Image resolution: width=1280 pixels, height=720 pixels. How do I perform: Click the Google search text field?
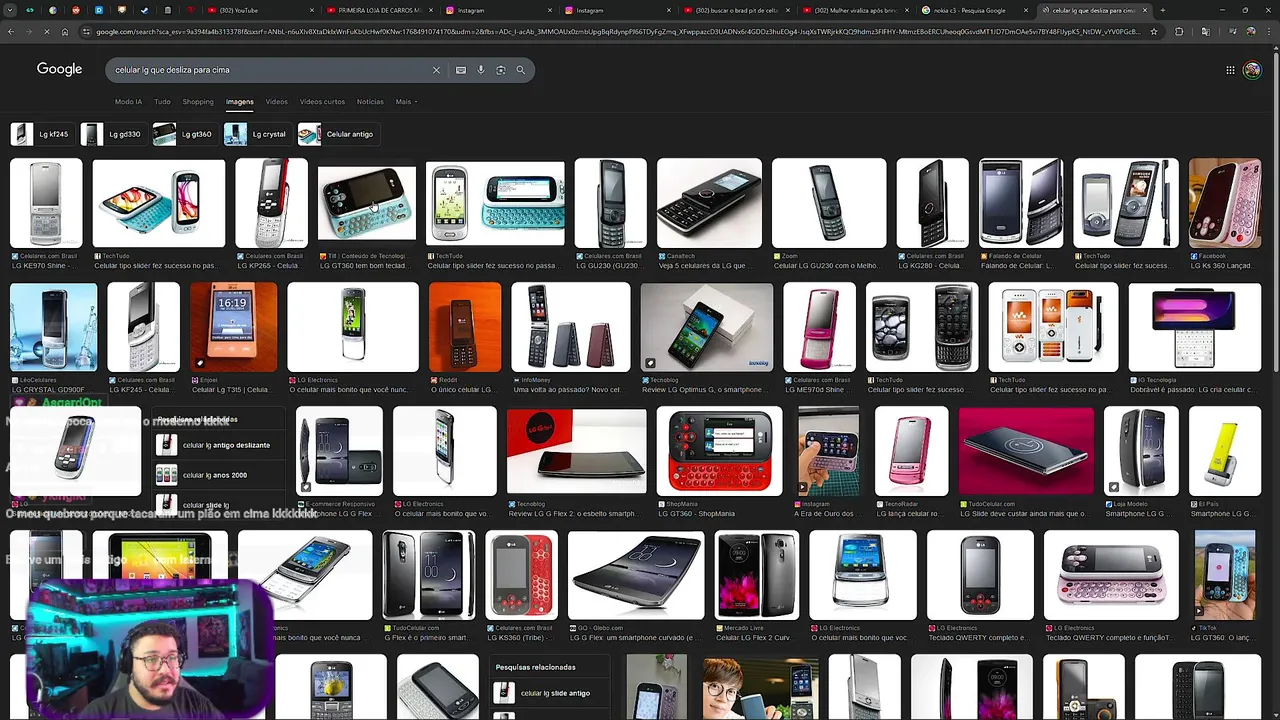point(270,70)
